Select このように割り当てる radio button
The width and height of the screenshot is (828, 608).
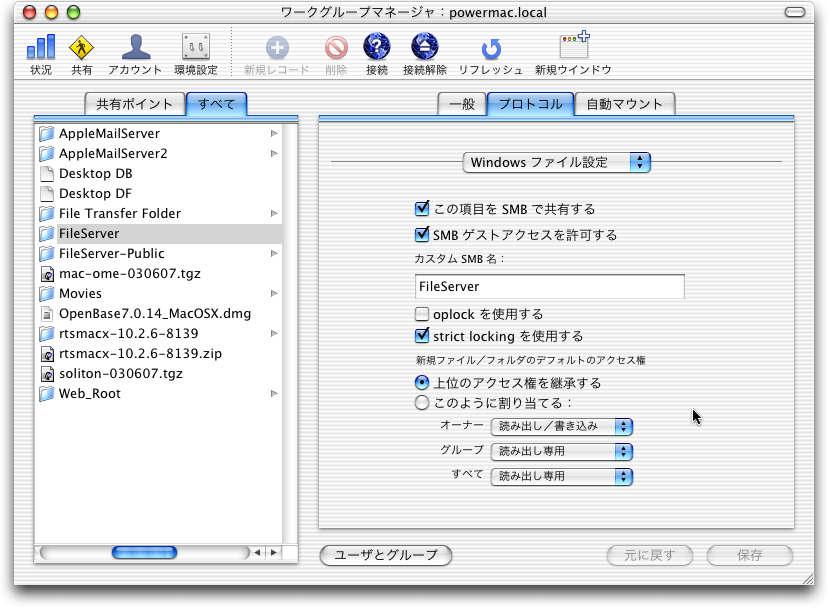tap(422, 403)
